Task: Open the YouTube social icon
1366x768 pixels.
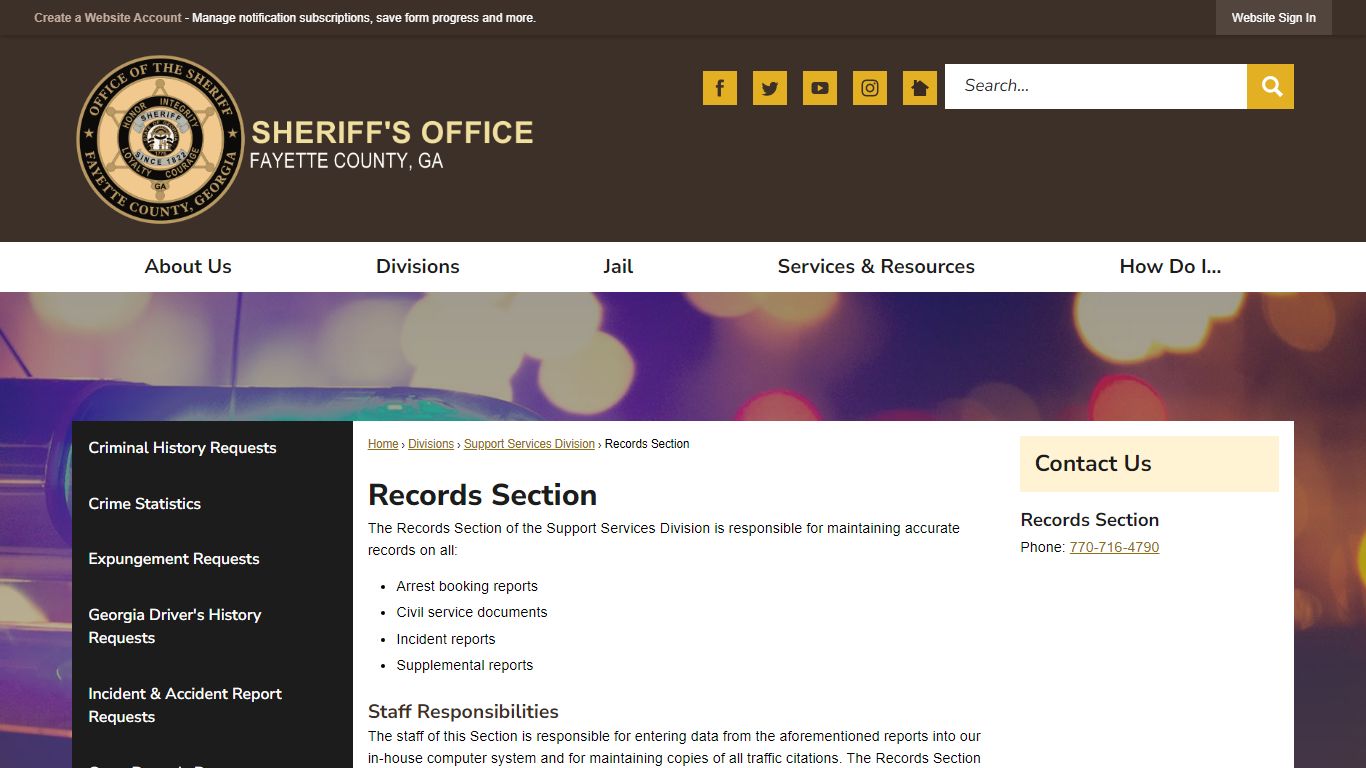Action: 820,88
